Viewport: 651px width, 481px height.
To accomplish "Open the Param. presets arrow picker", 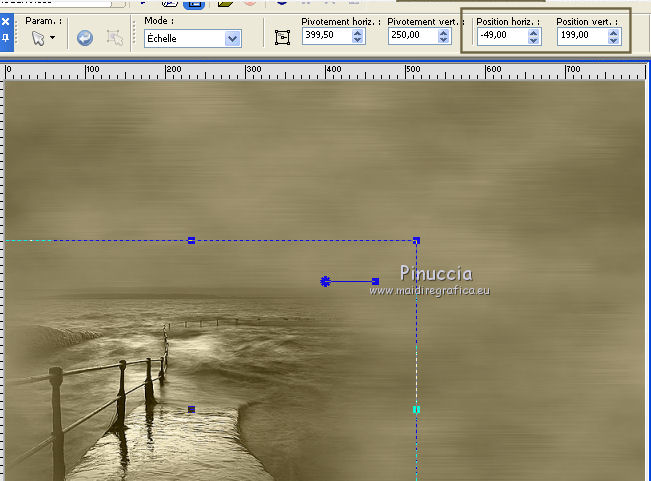I will tap(38, 38).
